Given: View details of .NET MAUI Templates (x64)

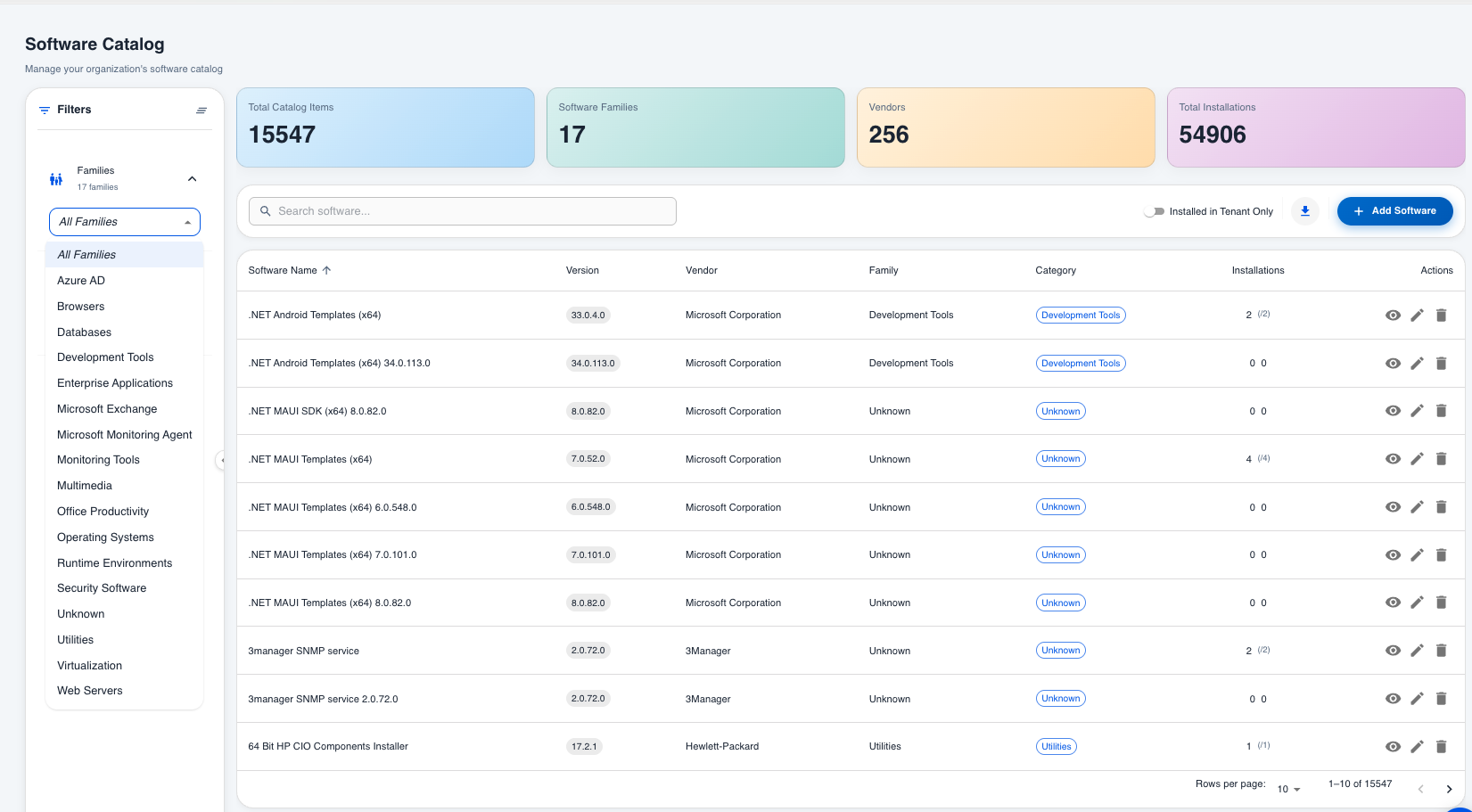Looking at the screenshot, I should click(x=1393, y=459).
